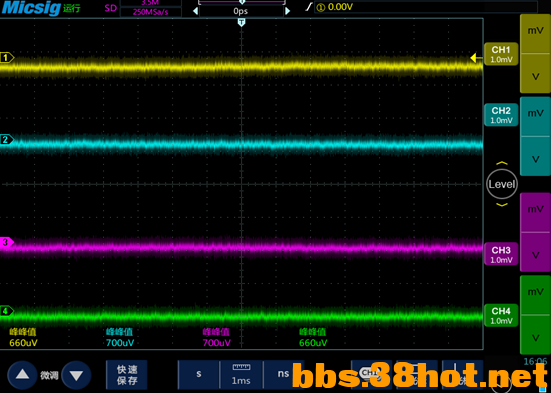Open the 1ms timebase setting
551x393 pixels.
241,375
